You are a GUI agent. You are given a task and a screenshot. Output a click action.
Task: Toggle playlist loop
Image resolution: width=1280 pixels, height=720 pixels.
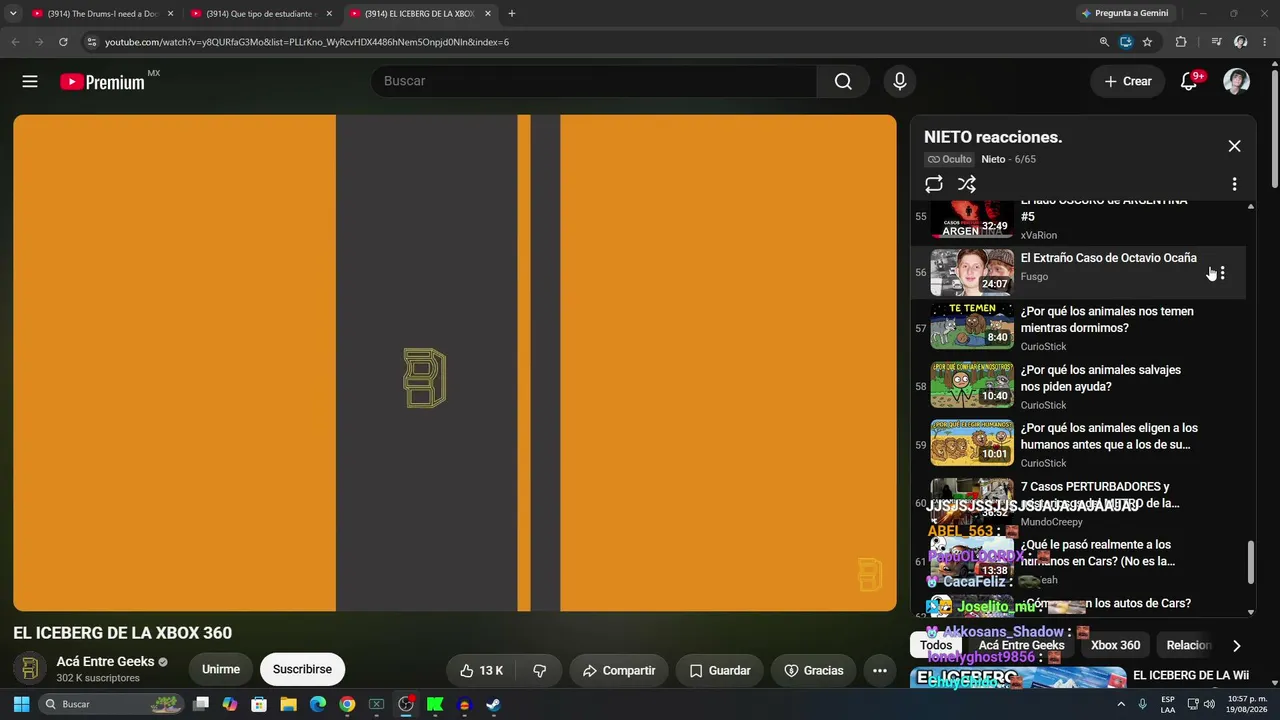tap(934, 184)
